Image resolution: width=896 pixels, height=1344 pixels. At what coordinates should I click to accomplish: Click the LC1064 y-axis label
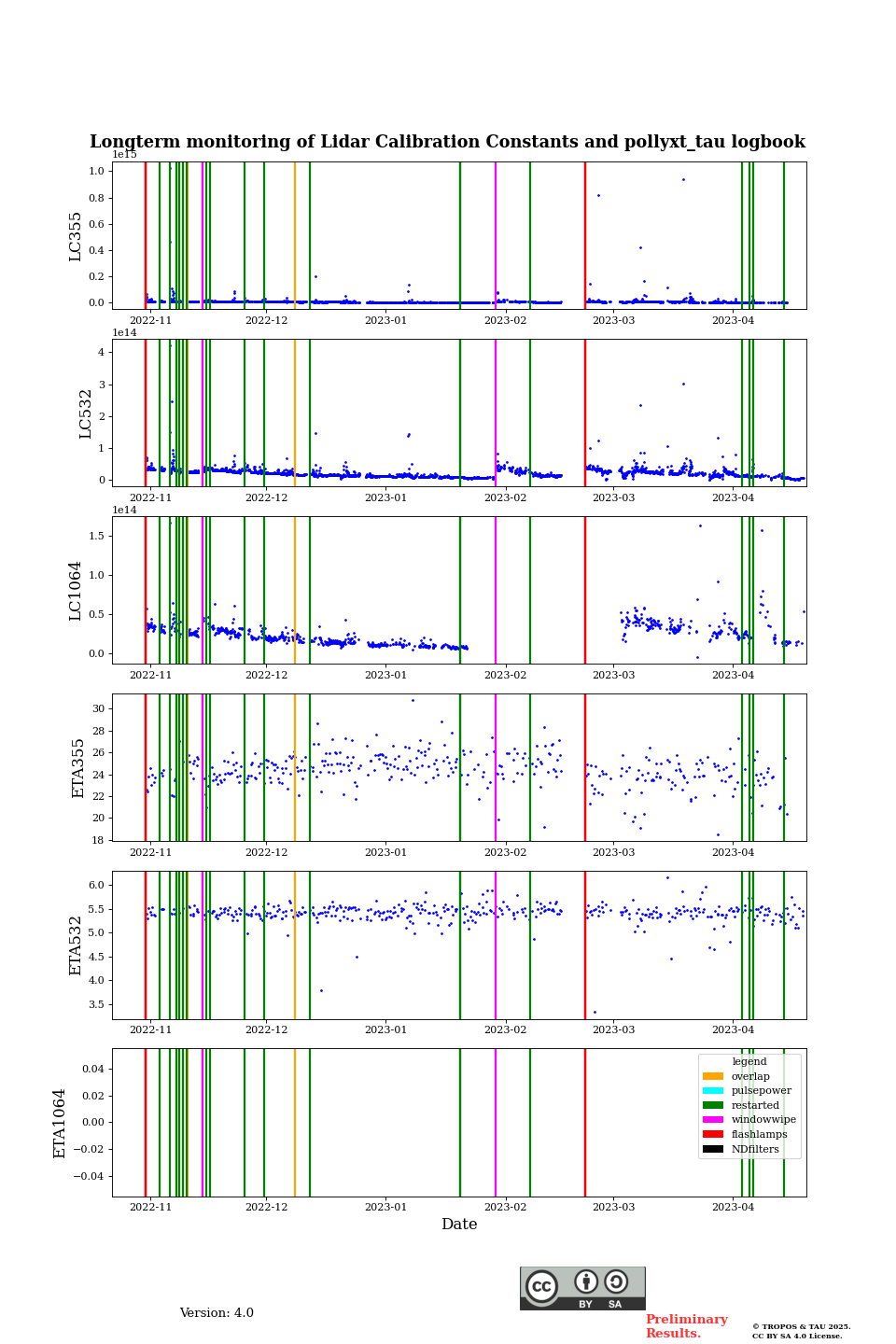[x=76, y=591]
